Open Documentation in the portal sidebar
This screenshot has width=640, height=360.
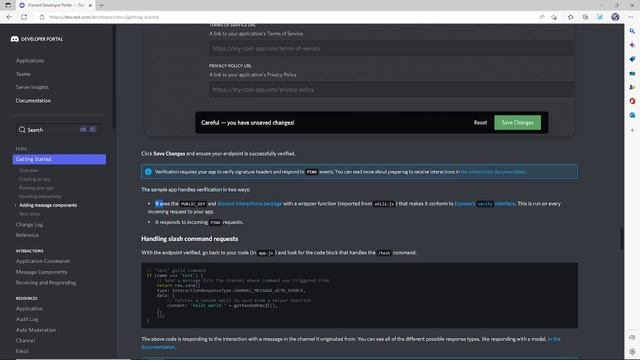(33, 100)
